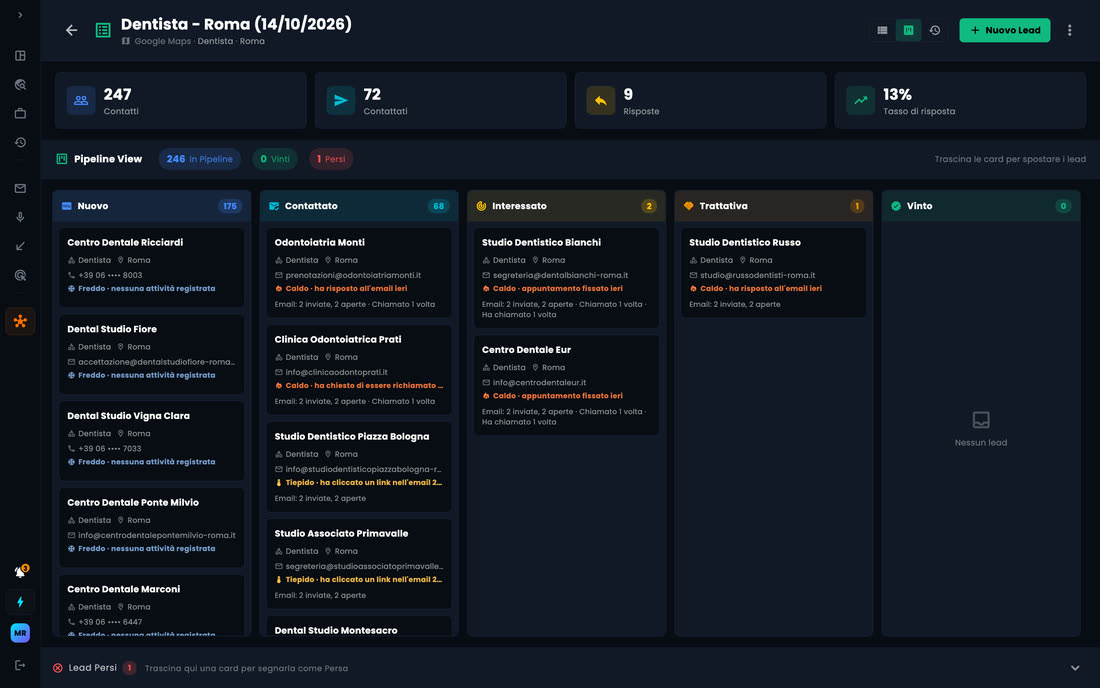The height and width of the screenshot is (688, 1100).
Task: Open Dental Studio Fiore card
Action: (152, 353)
